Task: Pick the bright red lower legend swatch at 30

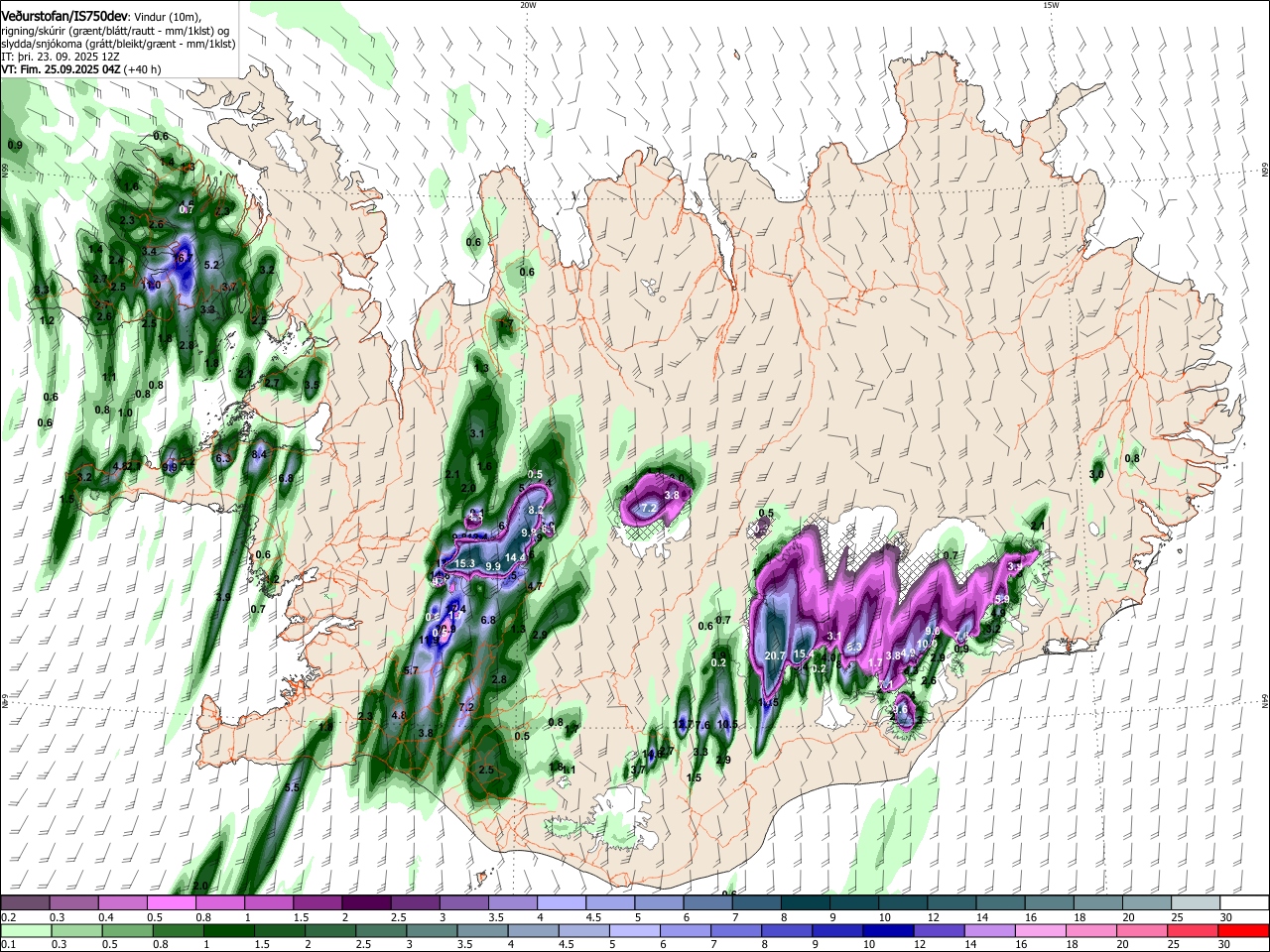Action: (x=1243, y=930)
